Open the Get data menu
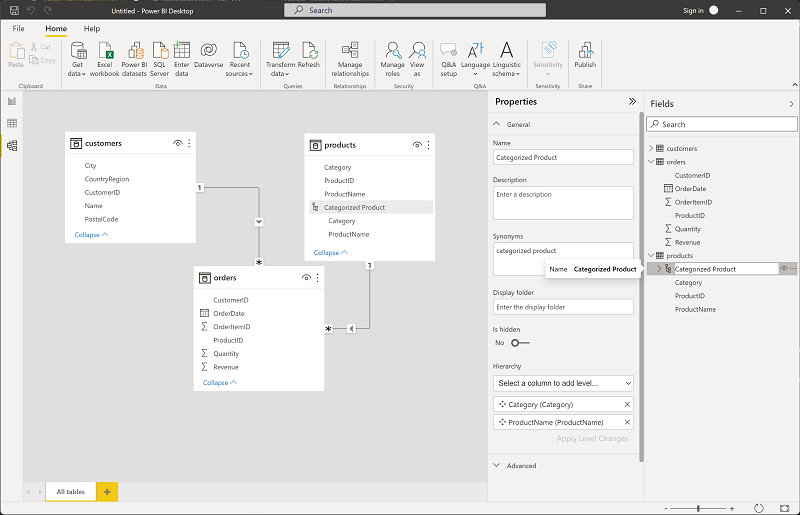 tap(78, 59)
